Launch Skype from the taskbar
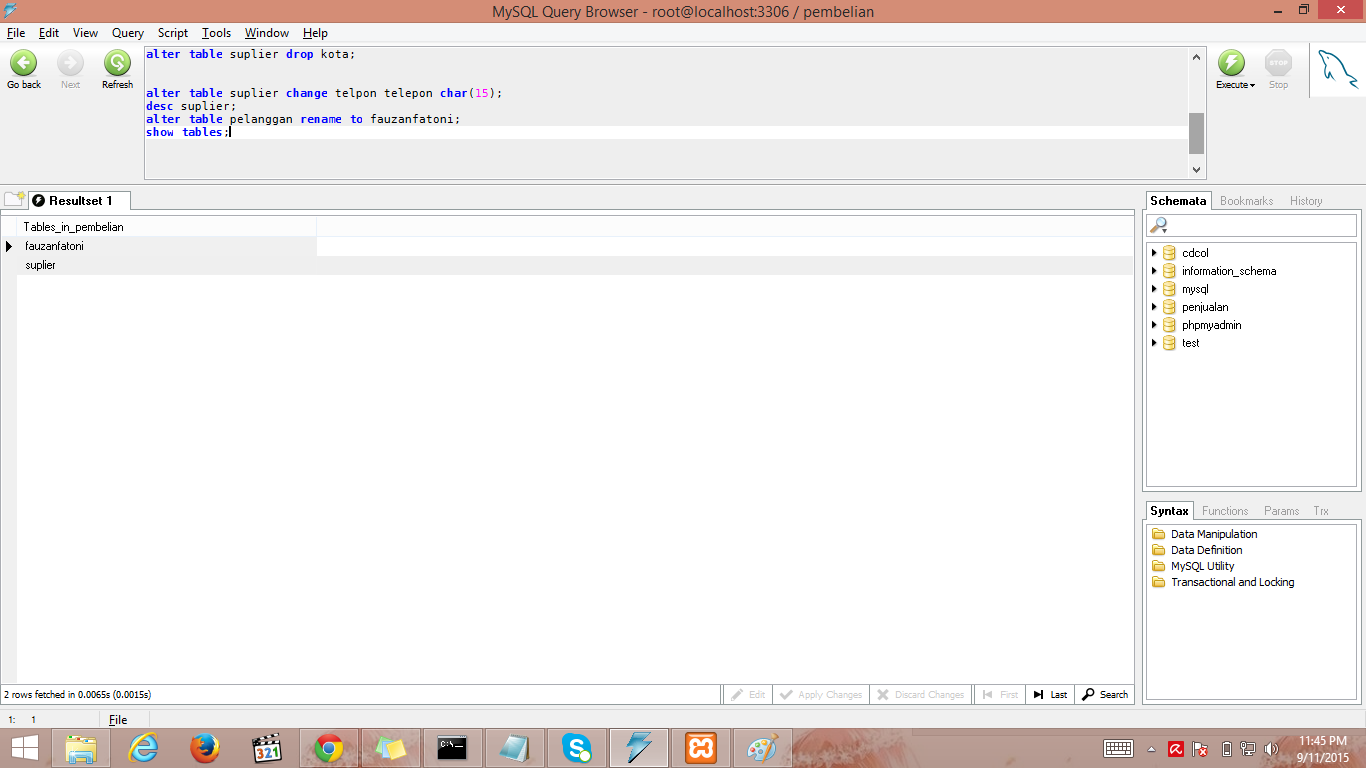 (x=575, y=747)
